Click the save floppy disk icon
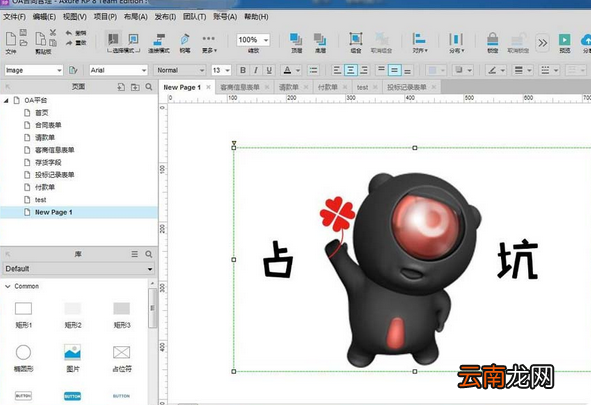 click(x=23, y=33)
